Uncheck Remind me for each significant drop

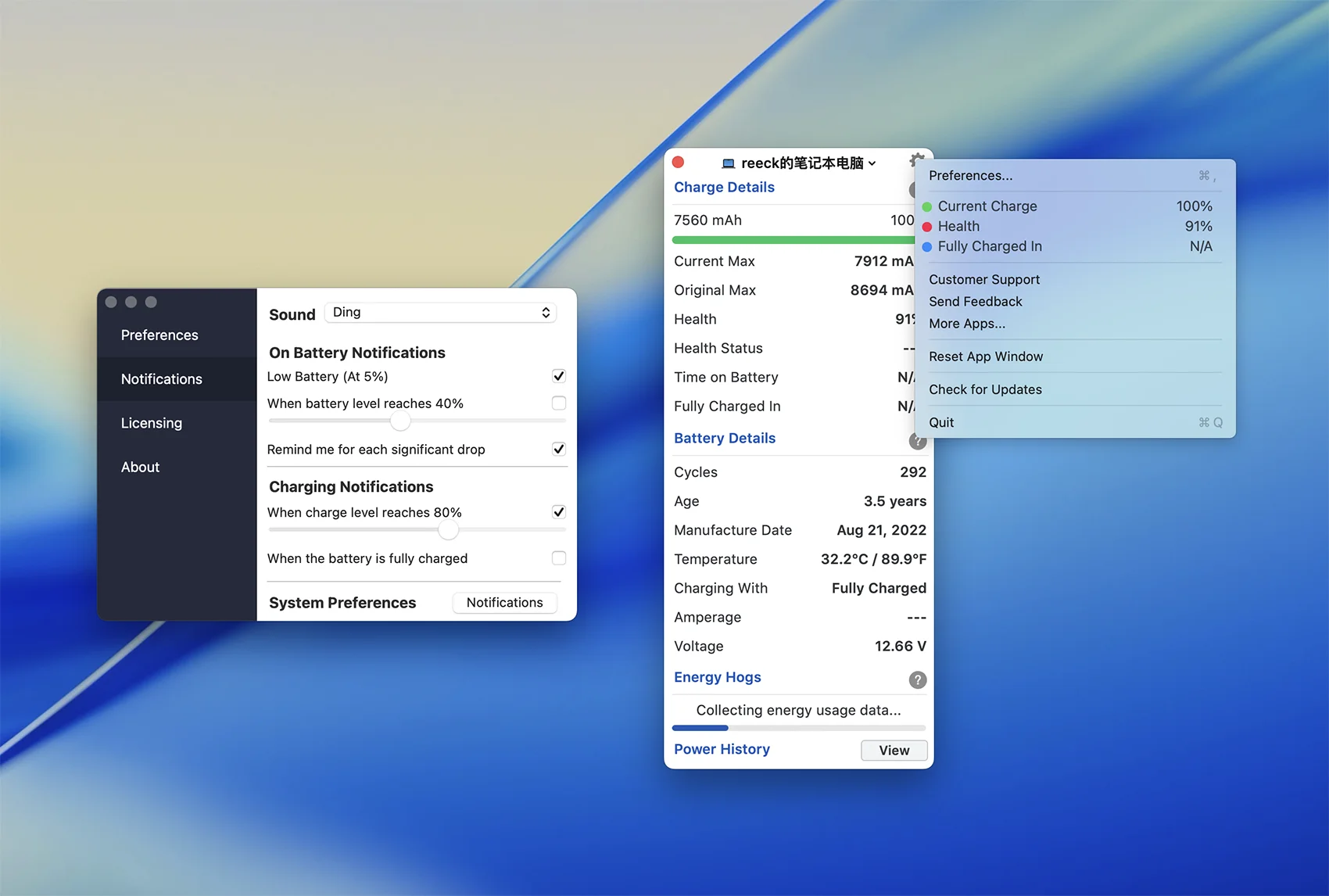[558, 449]
